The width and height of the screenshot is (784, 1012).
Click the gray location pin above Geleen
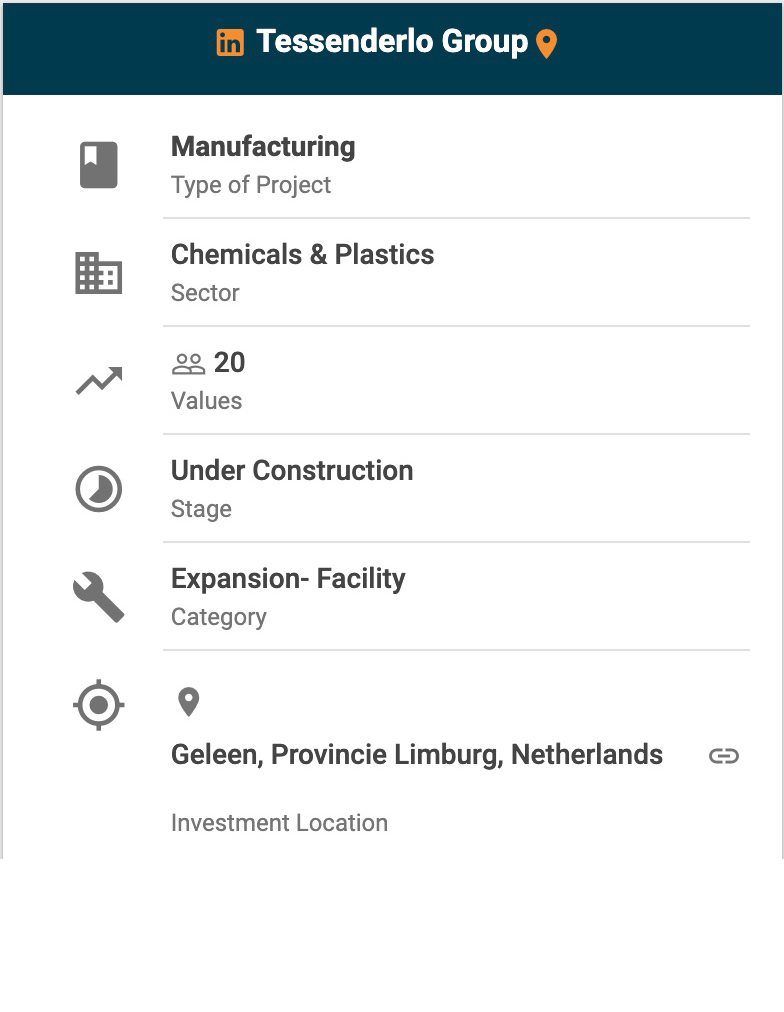pos(188,702)
